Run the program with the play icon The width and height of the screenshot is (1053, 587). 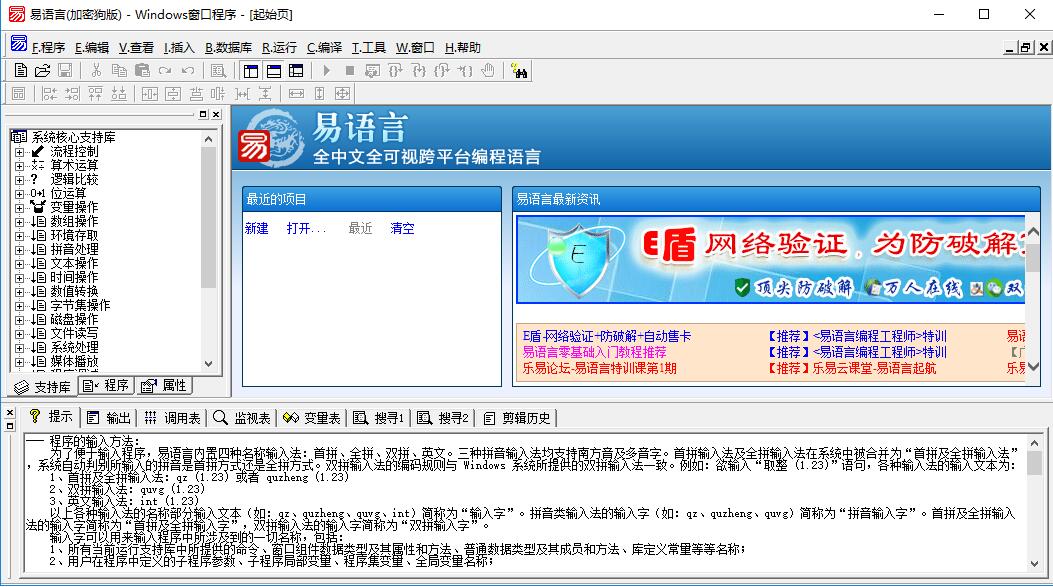point(326,70)
